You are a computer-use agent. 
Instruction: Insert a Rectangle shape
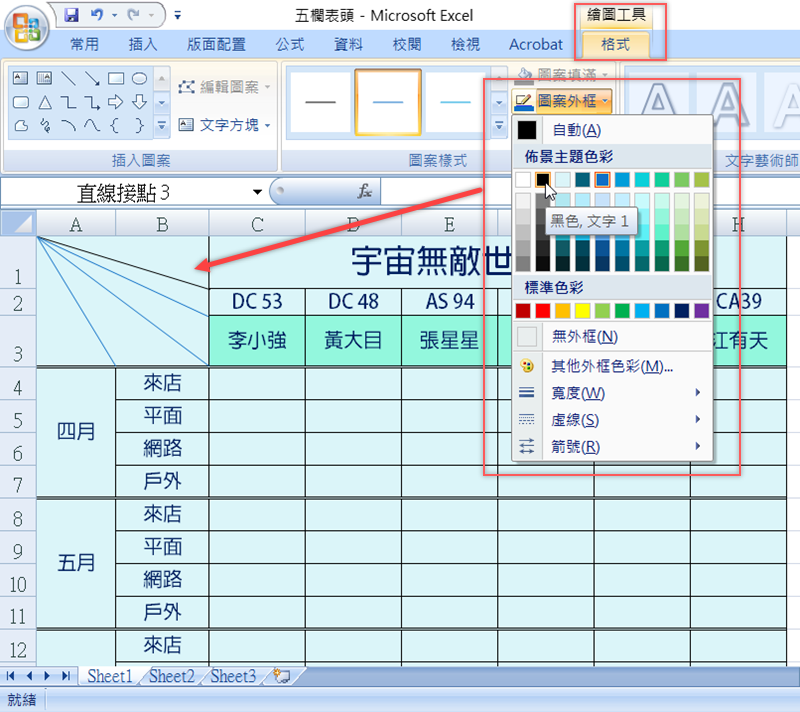pos(116,78)
